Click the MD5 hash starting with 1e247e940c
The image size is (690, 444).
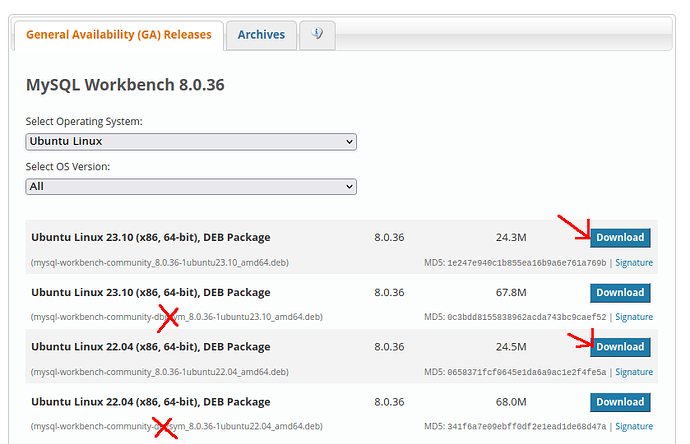527,263
